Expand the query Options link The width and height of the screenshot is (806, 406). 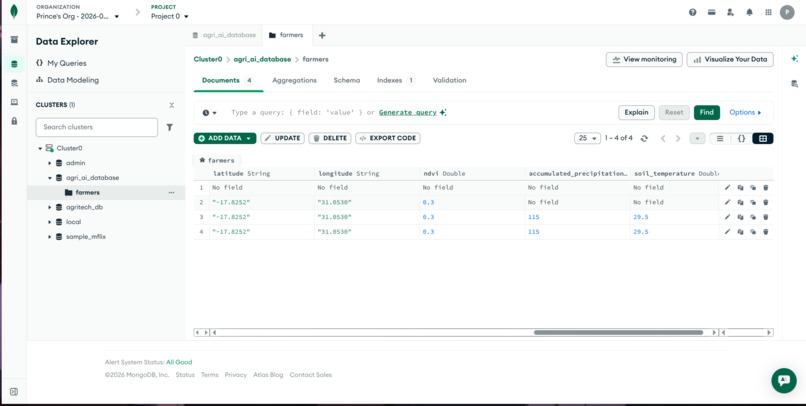pos(745,113)
